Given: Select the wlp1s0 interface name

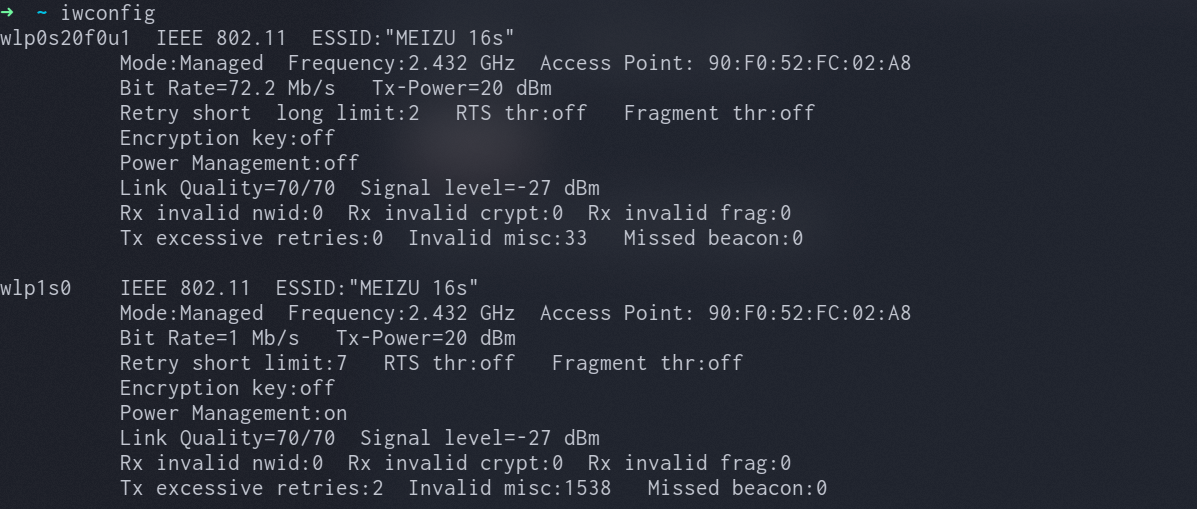Looking at the screenshot, I should coord(36,288).
